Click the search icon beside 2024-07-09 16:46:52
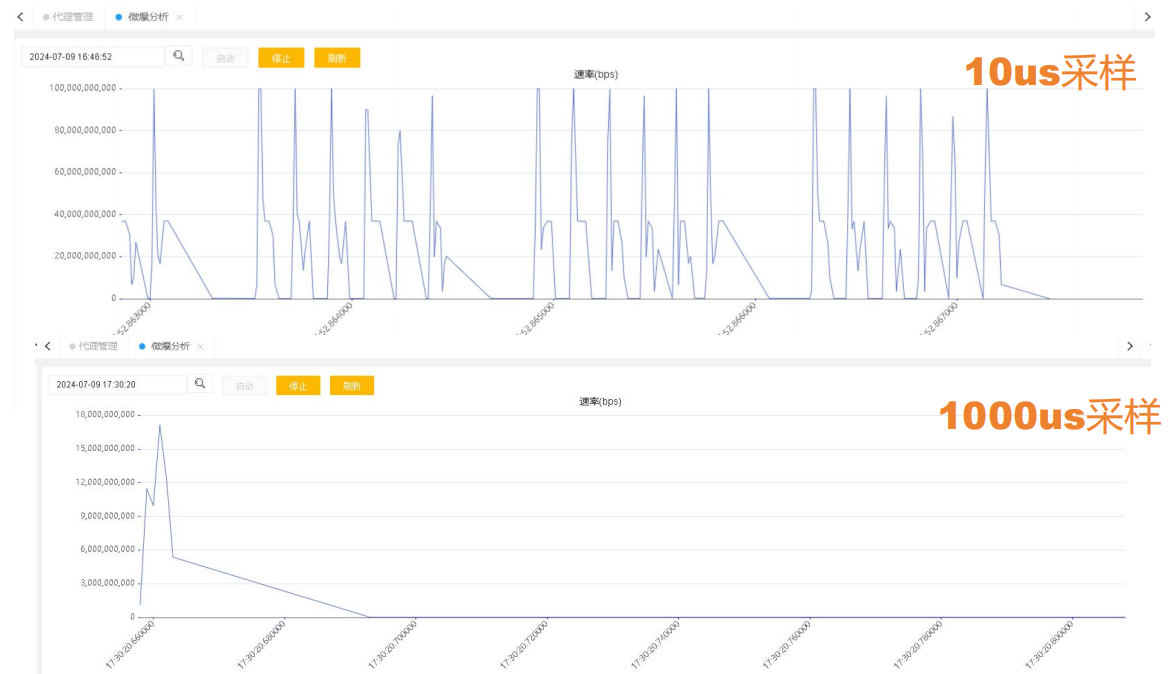1173x674 pixels. 179,56
